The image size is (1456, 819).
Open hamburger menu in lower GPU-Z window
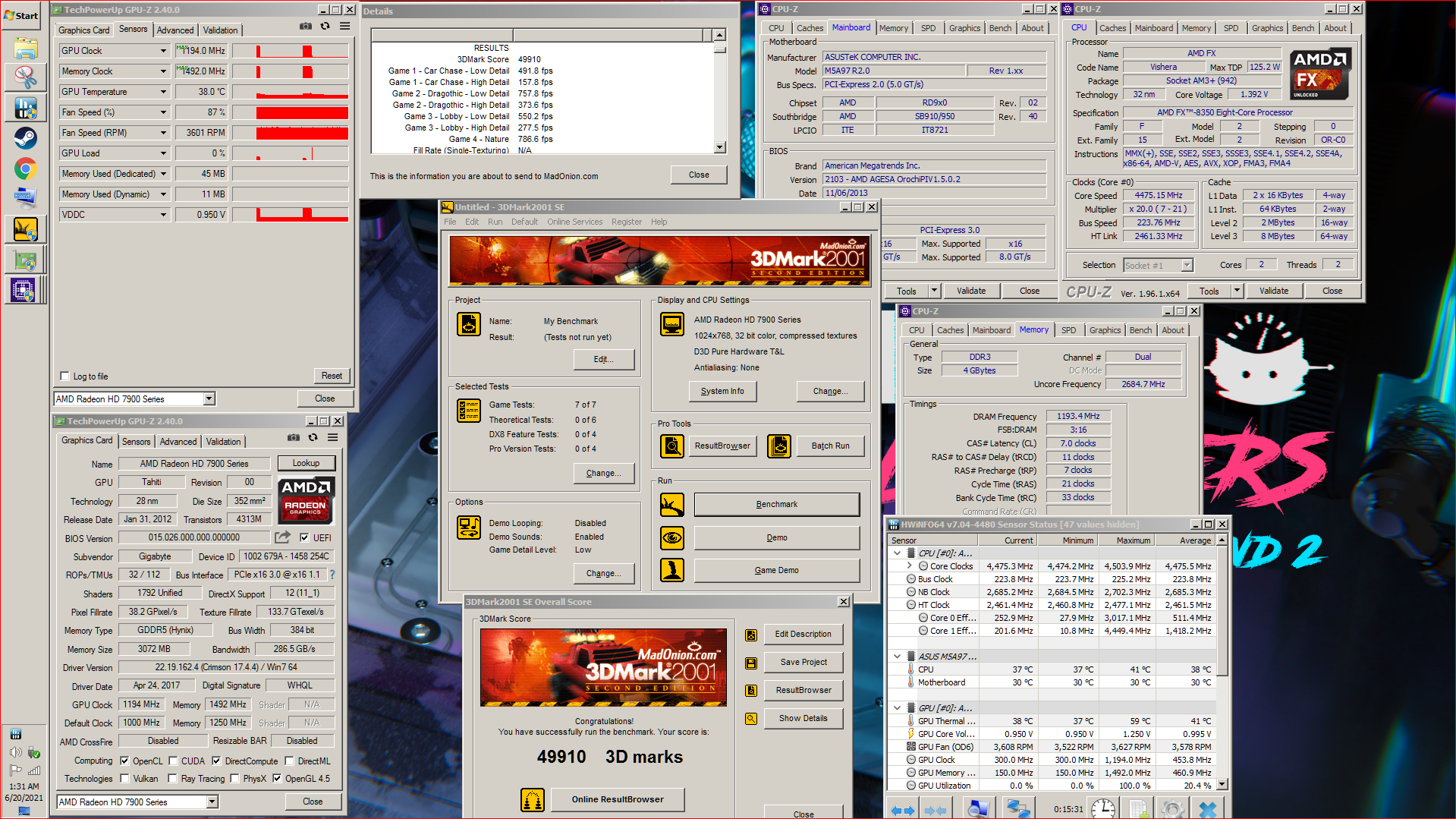tap(332, 438)
